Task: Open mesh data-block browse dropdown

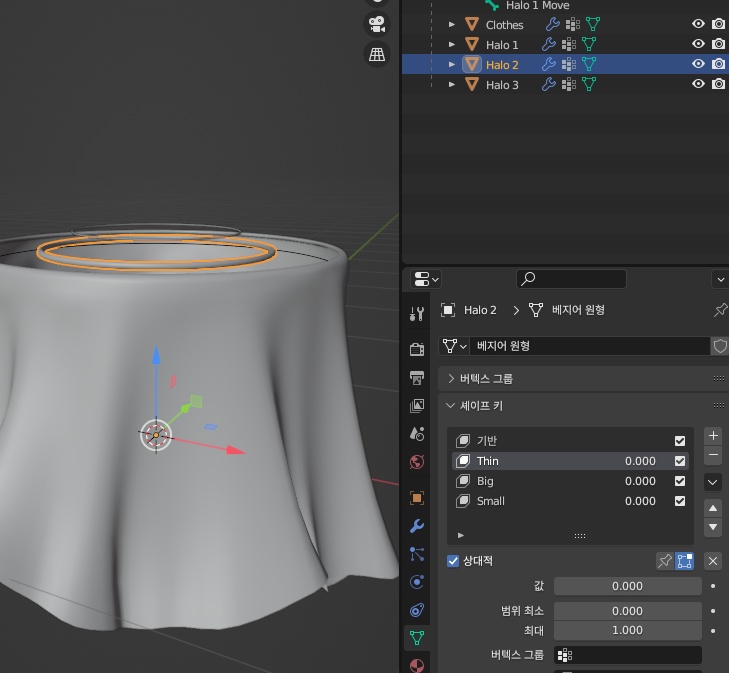Action: pyautogui.click(x=454, y=346)
